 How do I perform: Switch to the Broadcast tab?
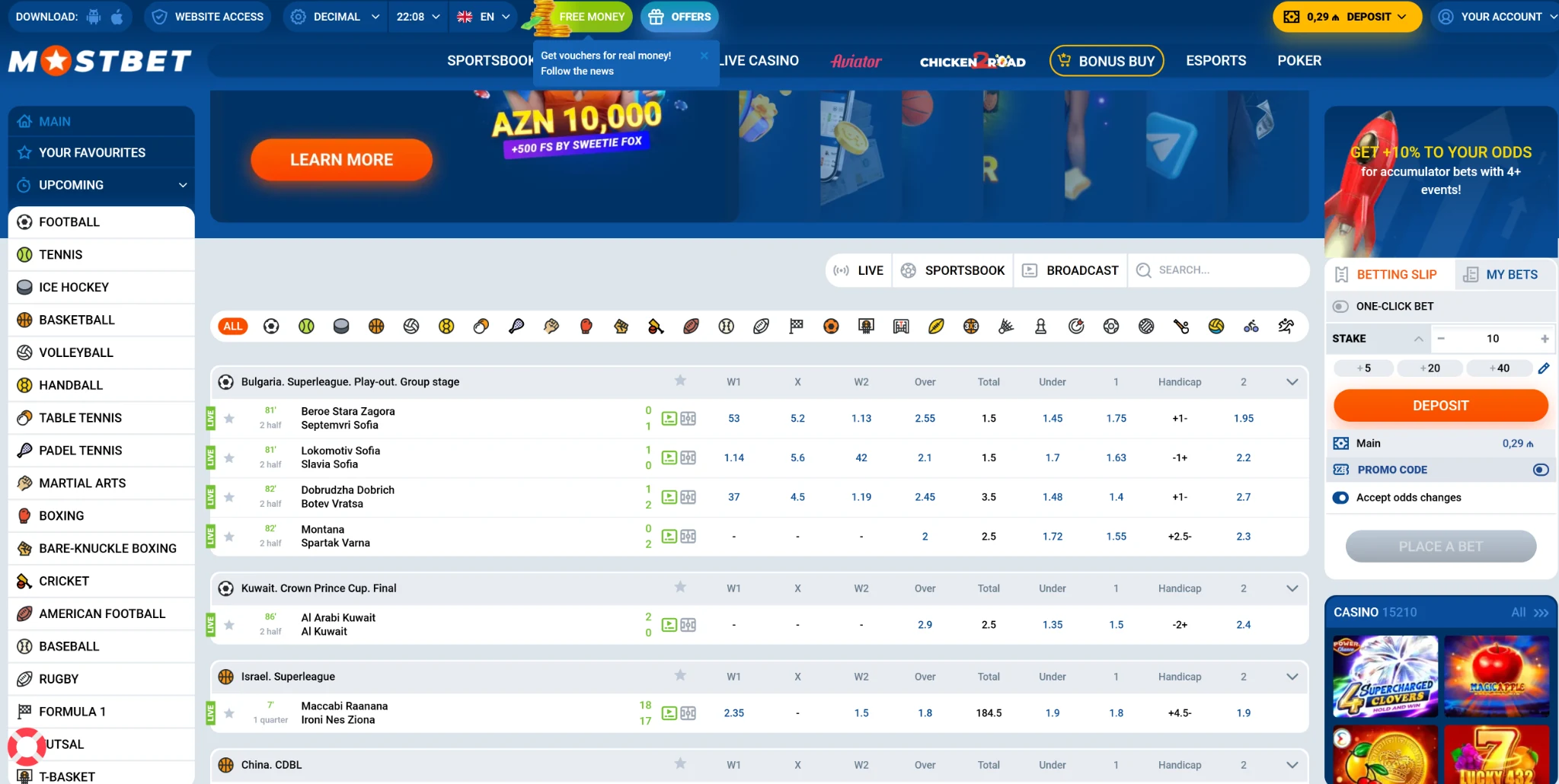[x=1070, y=270]
